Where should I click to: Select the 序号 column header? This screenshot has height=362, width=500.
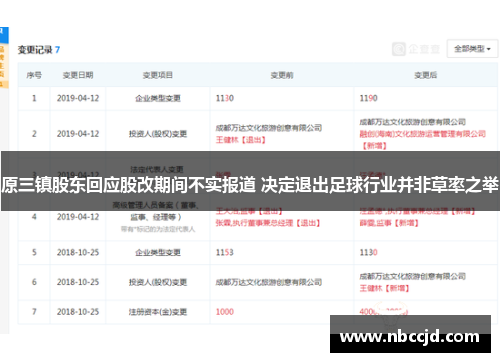pyautogui.click(x=34, y=75)
